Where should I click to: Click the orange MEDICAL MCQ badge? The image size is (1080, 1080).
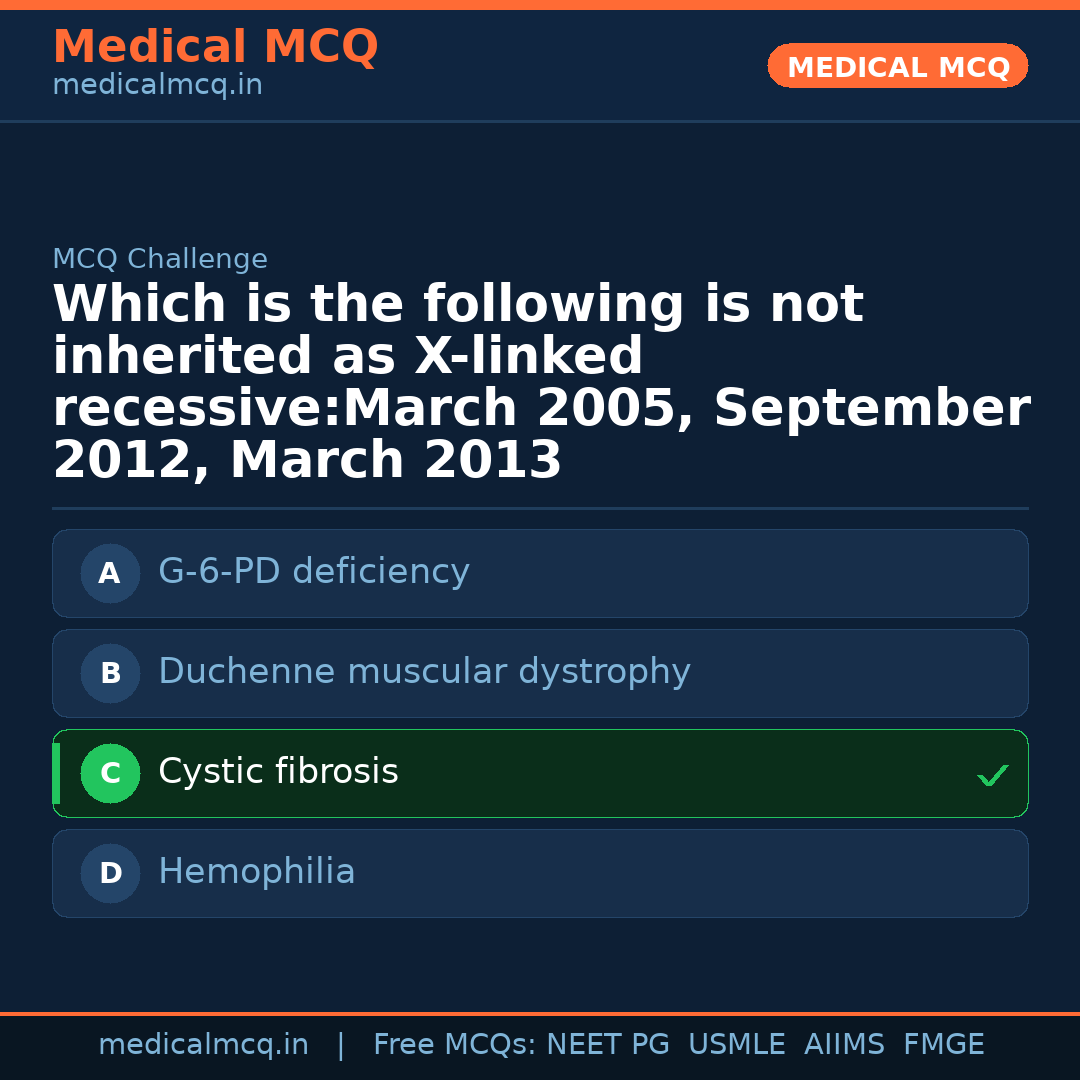tap(897, 66)
